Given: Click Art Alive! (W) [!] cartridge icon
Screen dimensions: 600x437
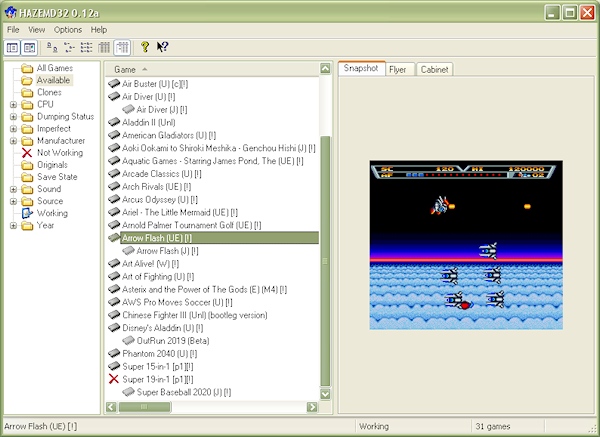Looking at the screenshot, I should [114, 263].
